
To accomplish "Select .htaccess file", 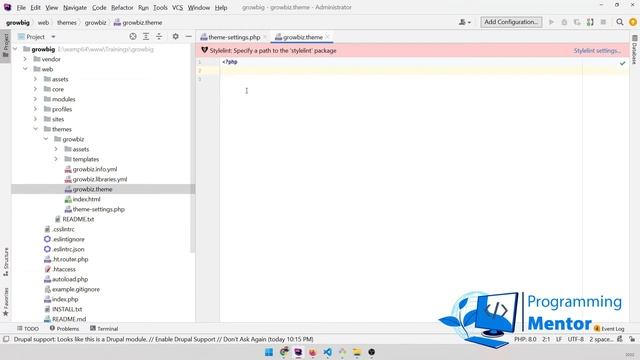I will [x=60, y=269].
